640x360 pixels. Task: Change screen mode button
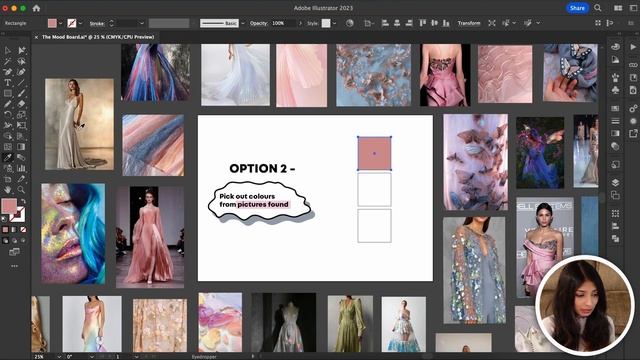[x=14, y=252]
